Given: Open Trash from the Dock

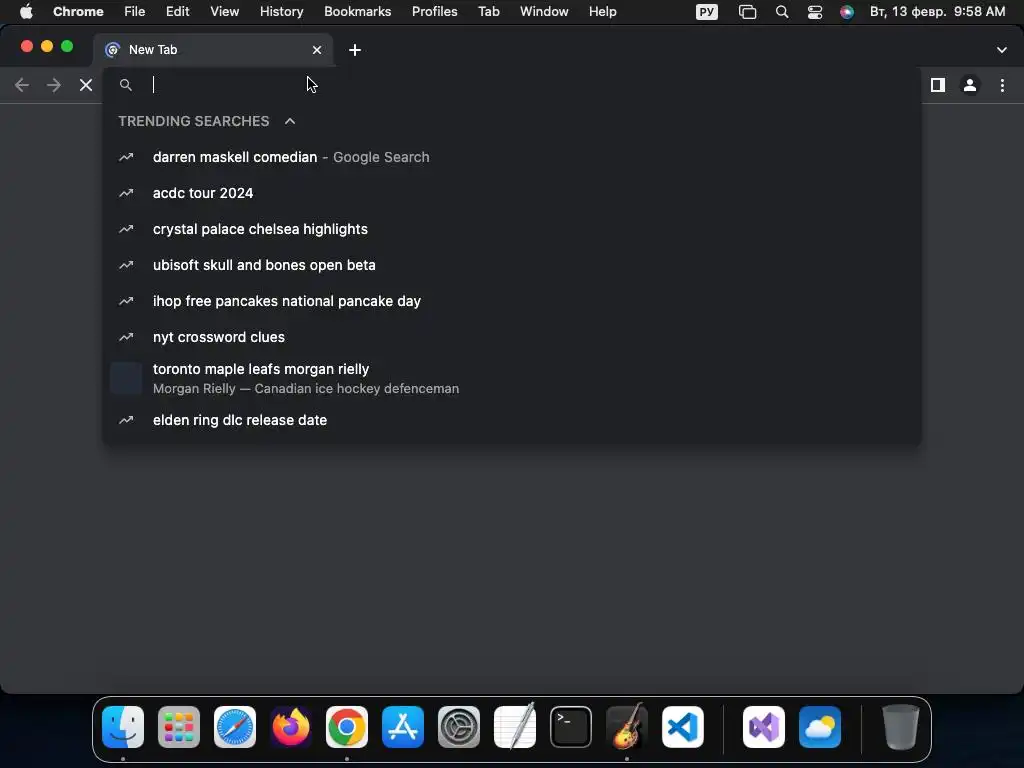Looking at the screenshot, I should pyautogui.click(x=901, y=727).
